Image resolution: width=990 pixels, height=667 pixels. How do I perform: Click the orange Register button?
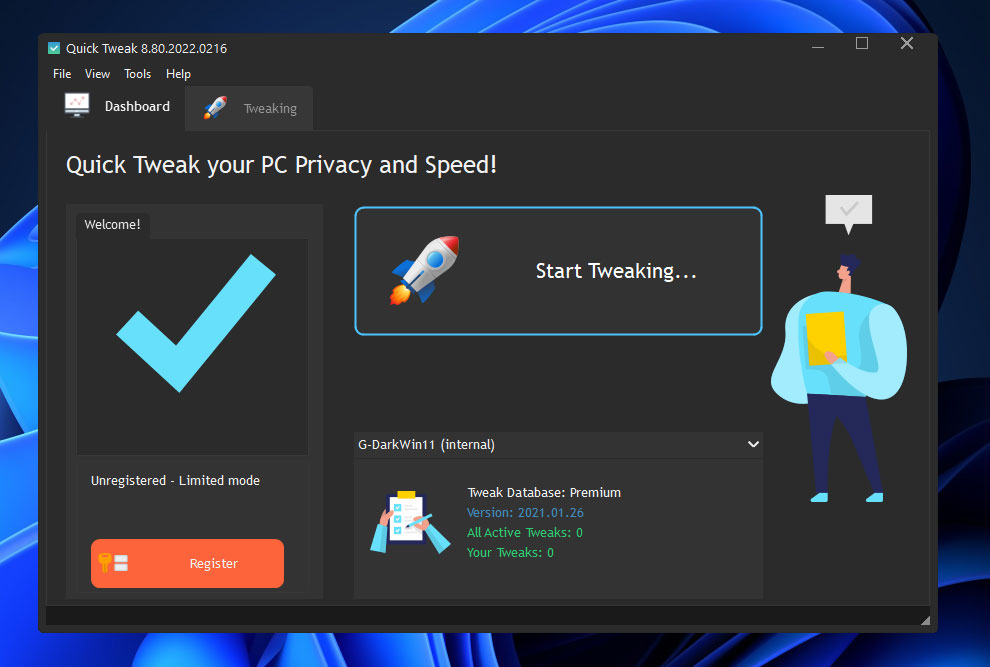(188, 563)
